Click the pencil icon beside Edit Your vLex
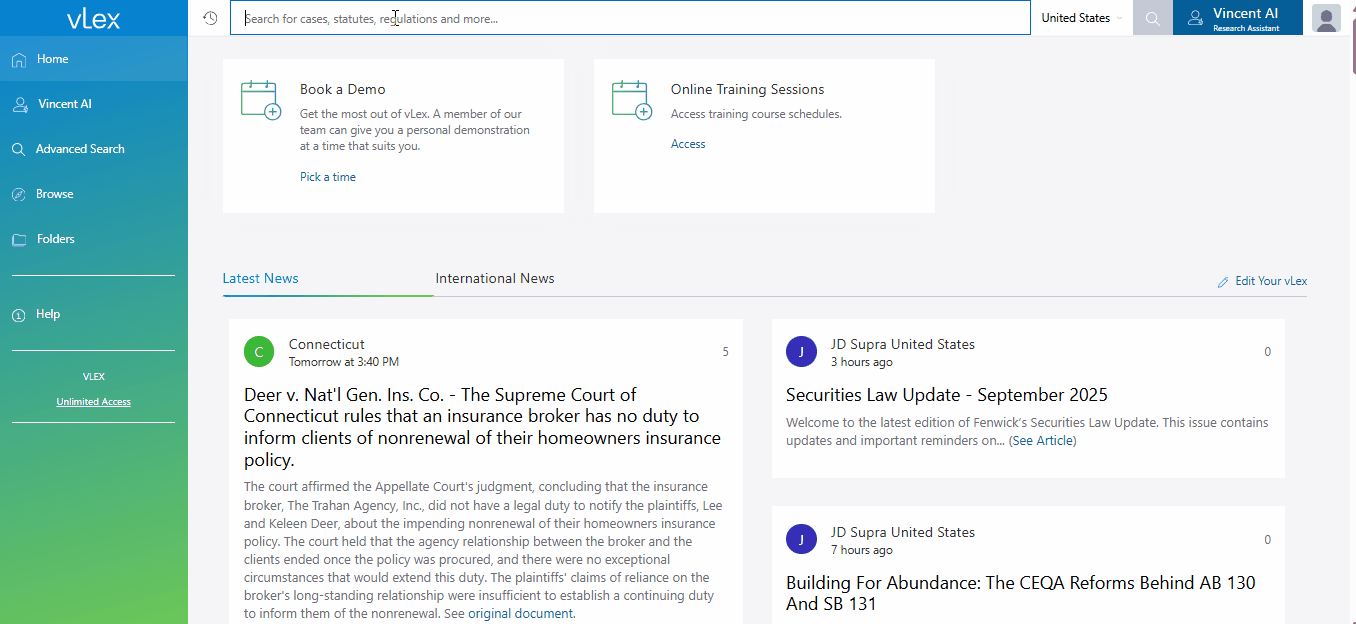This screenshot has width=1356, height=624. (x=1222, y=282)
